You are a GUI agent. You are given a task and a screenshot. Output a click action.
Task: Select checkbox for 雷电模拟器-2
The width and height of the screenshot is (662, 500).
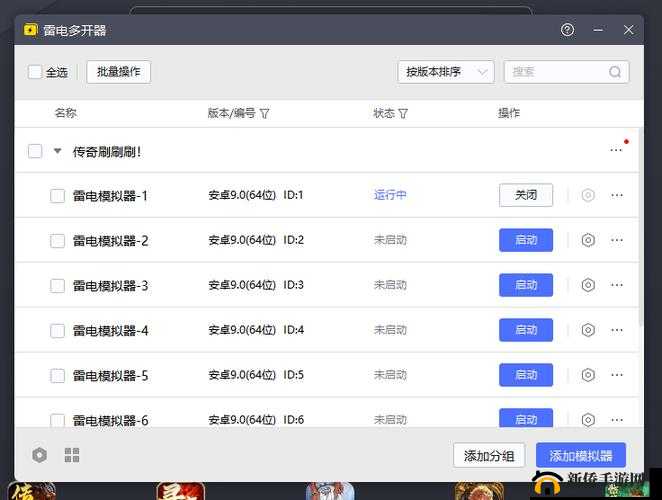[57, 241]
